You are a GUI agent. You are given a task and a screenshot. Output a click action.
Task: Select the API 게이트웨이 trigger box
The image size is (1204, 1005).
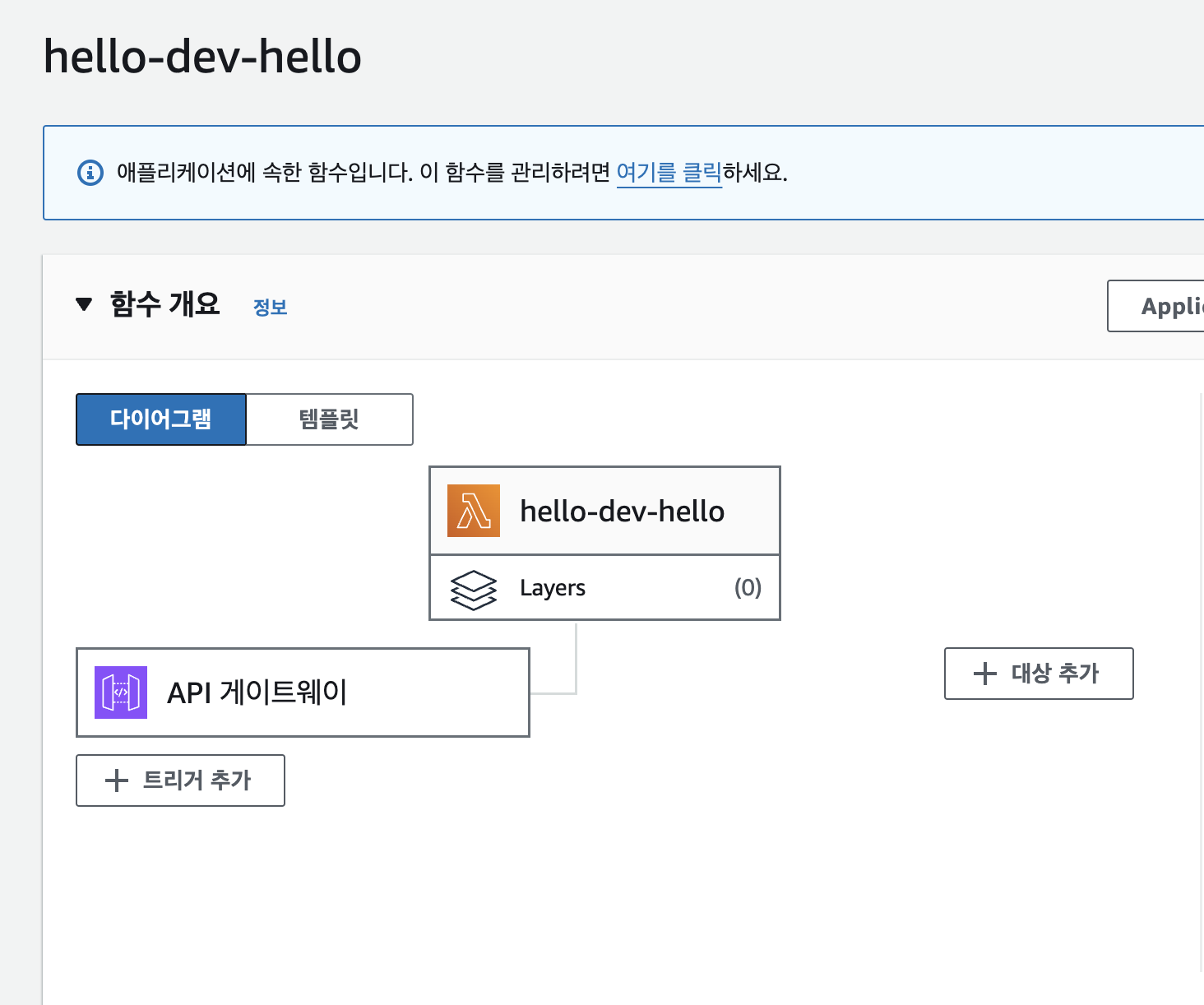point(303,692)
